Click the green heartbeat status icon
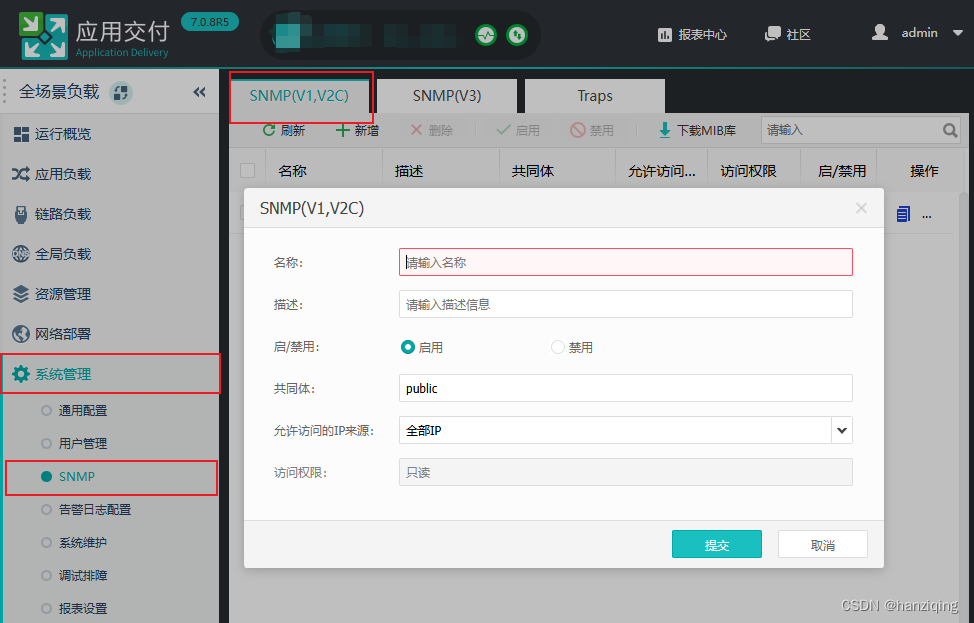Viewport: 974px width, 623px height. 486,35
